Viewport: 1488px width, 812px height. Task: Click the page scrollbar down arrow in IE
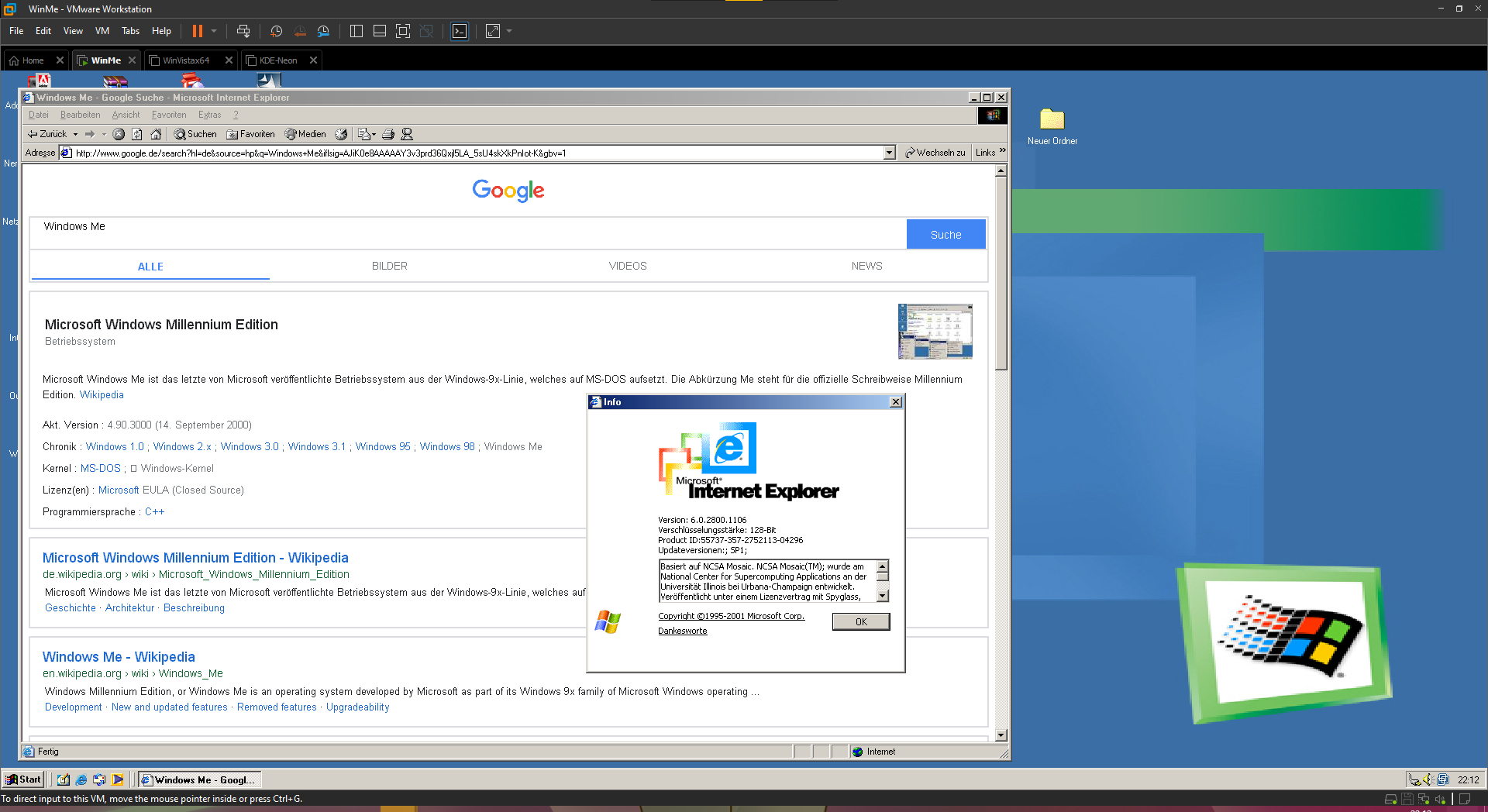click(1001, 735)
